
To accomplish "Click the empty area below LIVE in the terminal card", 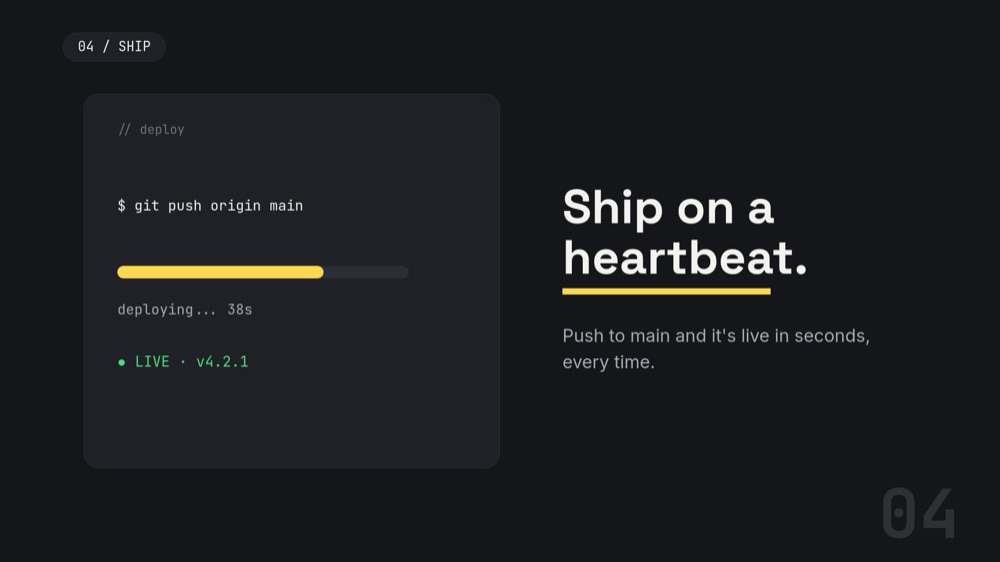I will pos(291,418).
